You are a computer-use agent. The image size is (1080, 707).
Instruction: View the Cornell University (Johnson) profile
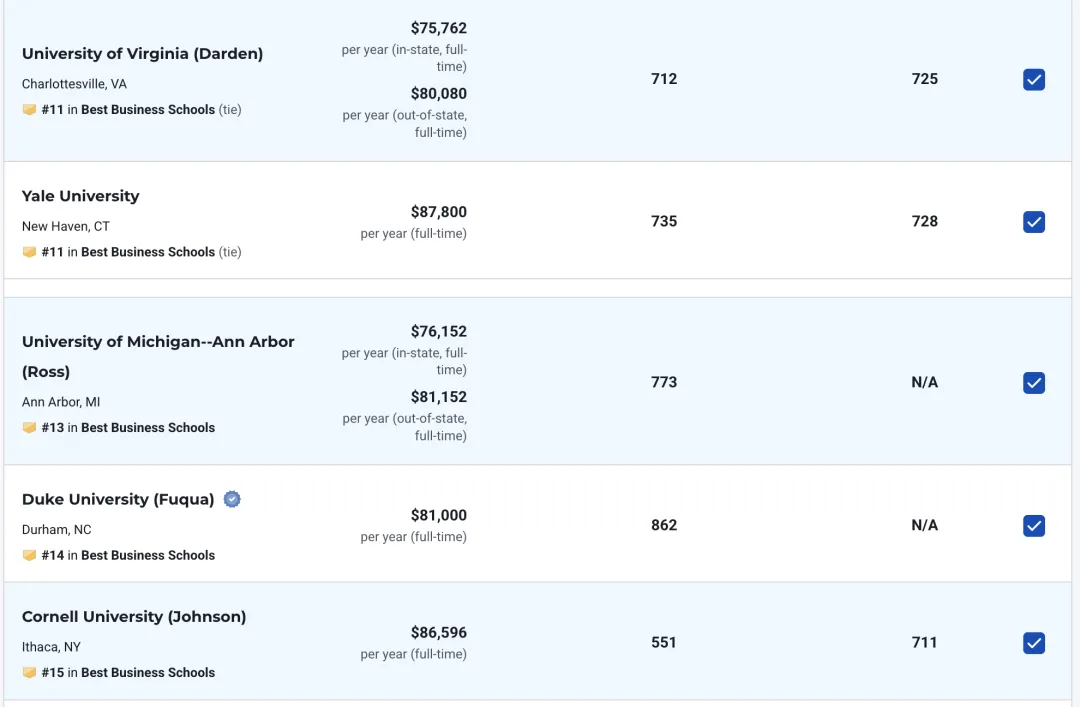(x=133, y=617)
